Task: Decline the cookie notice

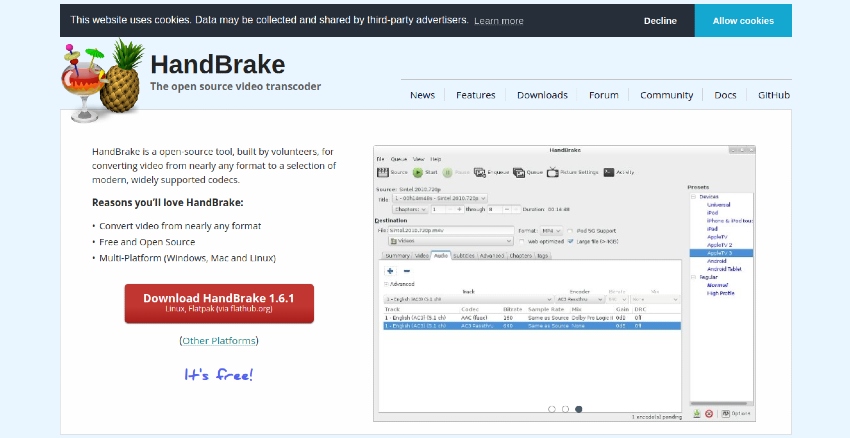Action: tap(660, 21)
